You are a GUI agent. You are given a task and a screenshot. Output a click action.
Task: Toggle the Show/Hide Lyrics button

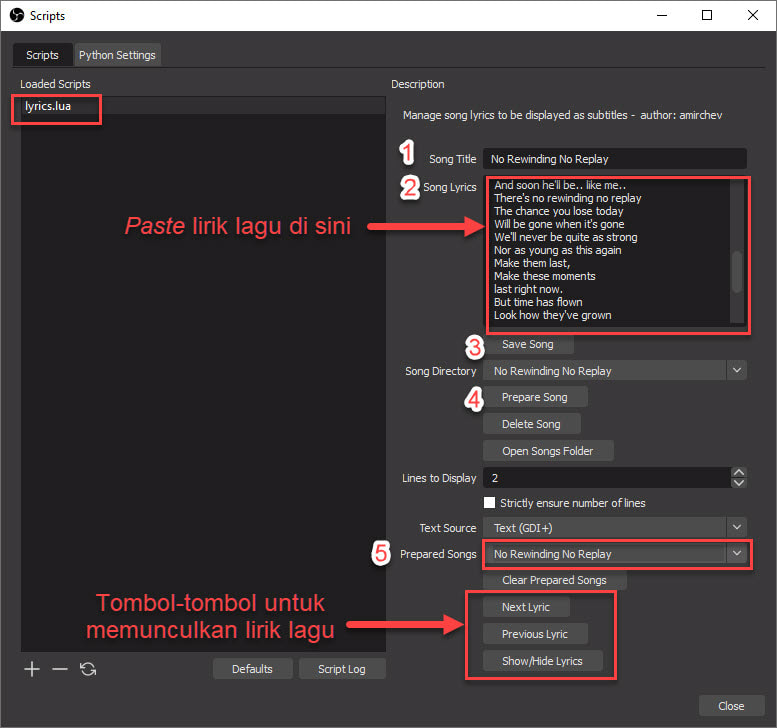[543, 661]
